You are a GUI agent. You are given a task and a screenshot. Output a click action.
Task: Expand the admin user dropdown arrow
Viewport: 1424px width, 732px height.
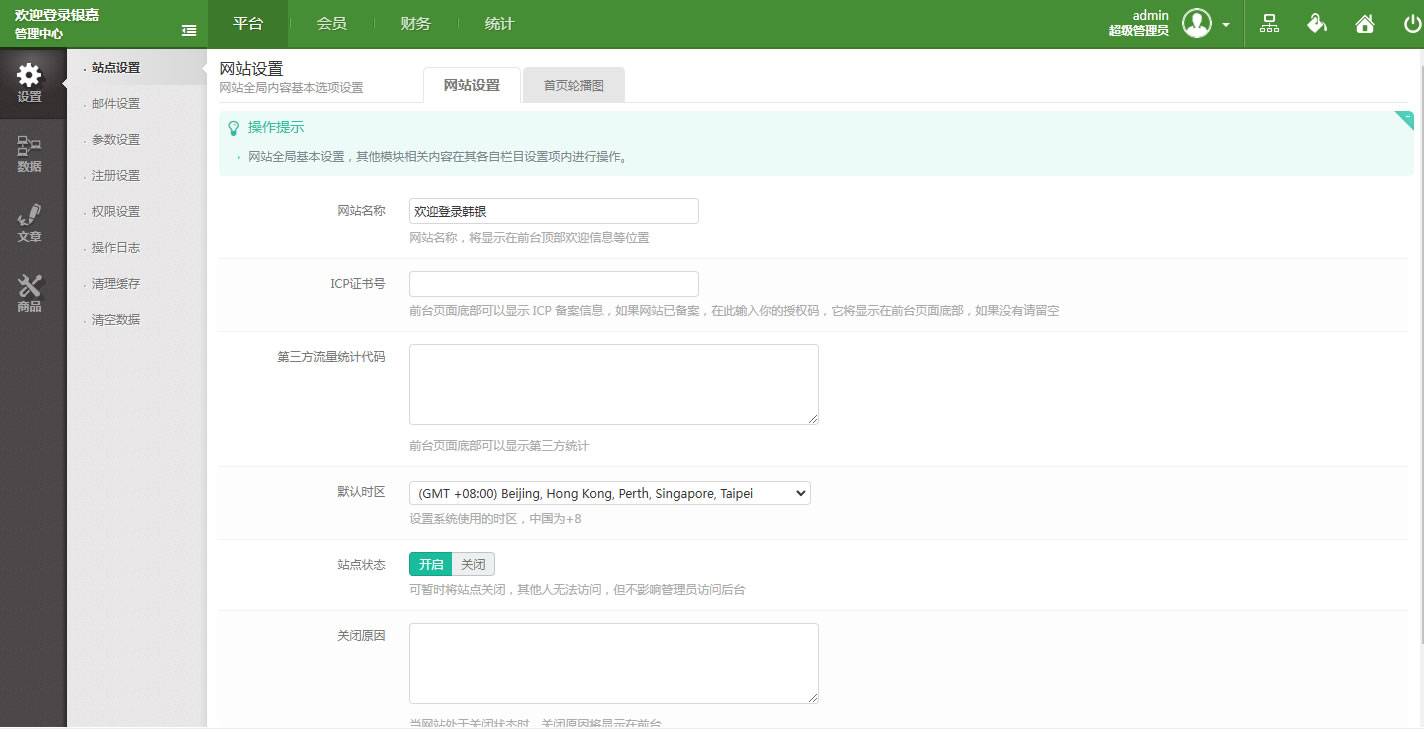(x=1226, y=25)
